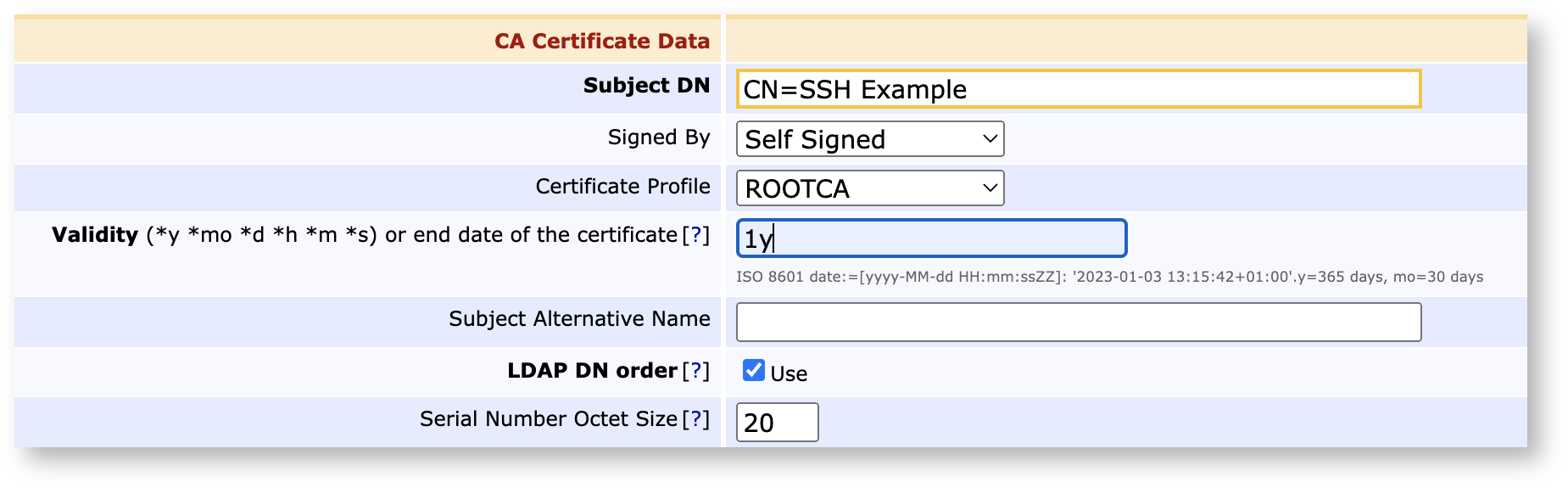
Task: Click the Subject Alternative Name field
Action: tap(1079, 323)
